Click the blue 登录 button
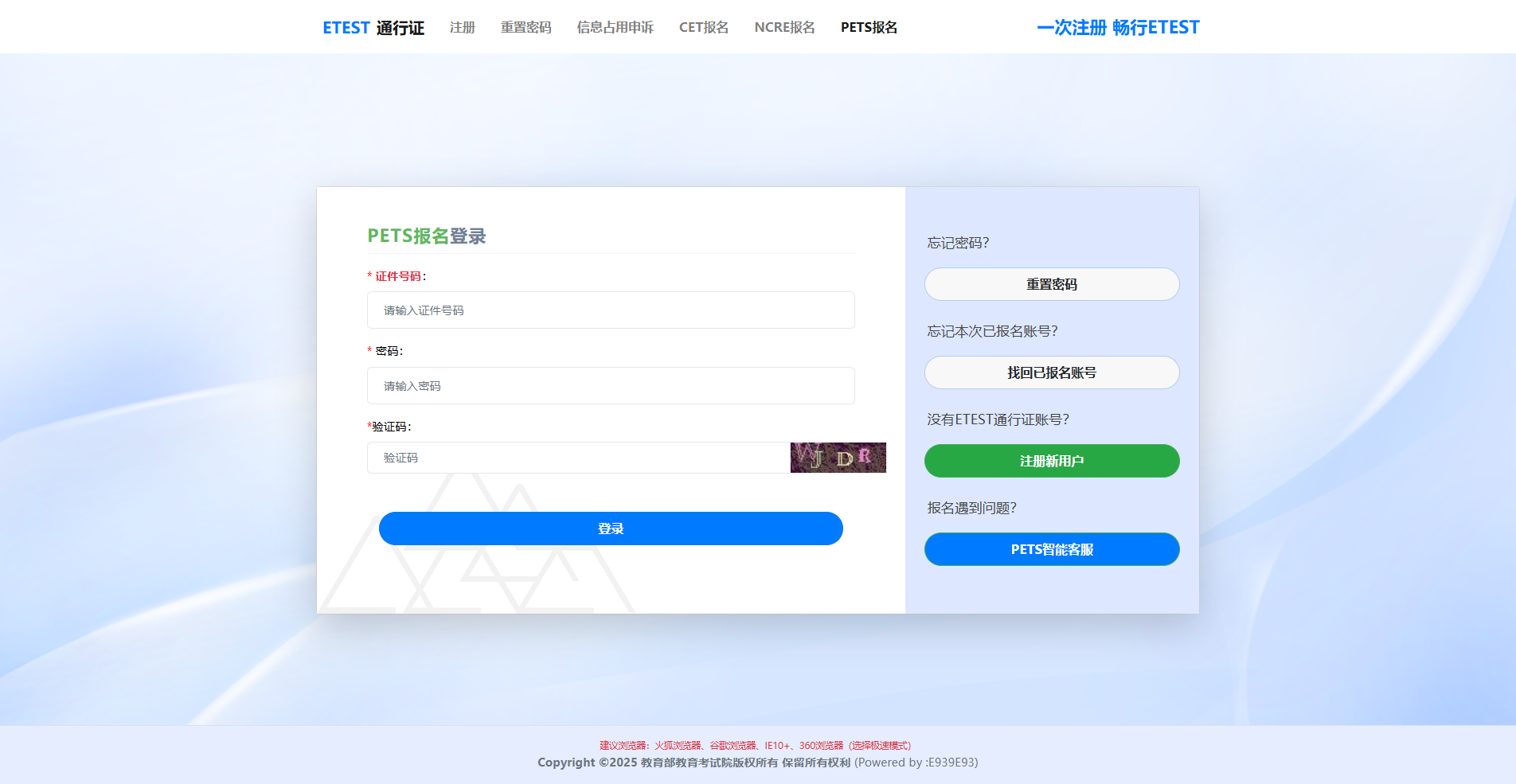 pos(610,528)
